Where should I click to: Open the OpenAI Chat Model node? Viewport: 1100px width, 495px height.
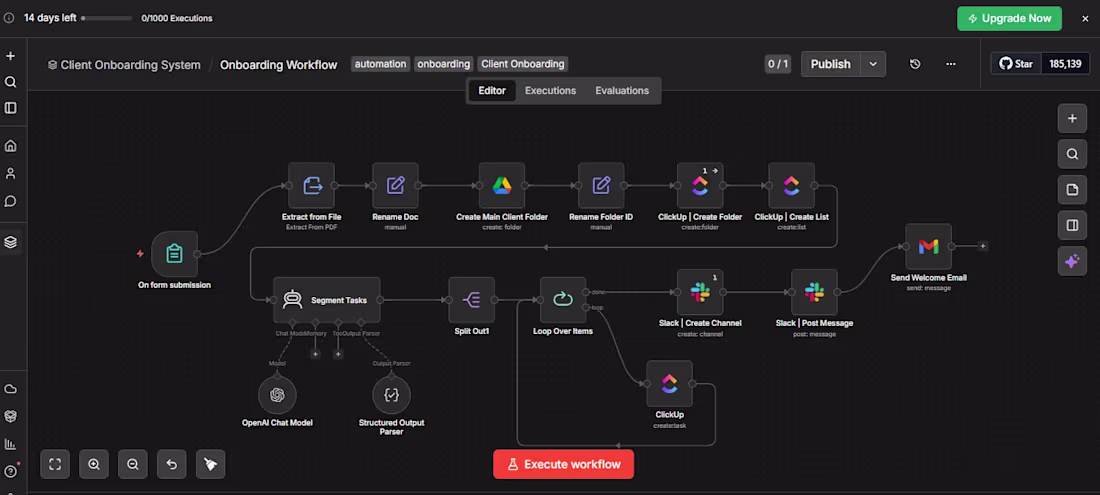277,395
